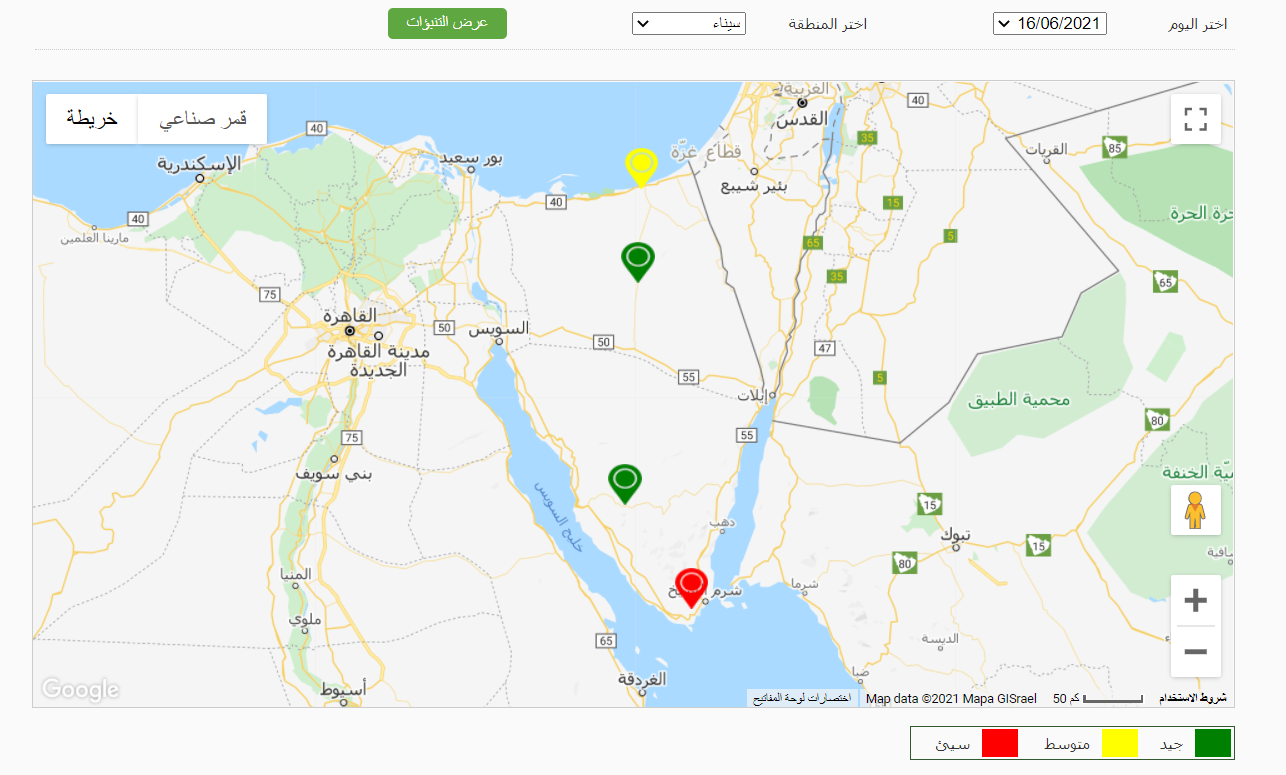Zoom in on the map
The image size is (1286, 775).
pos(1195,600)
